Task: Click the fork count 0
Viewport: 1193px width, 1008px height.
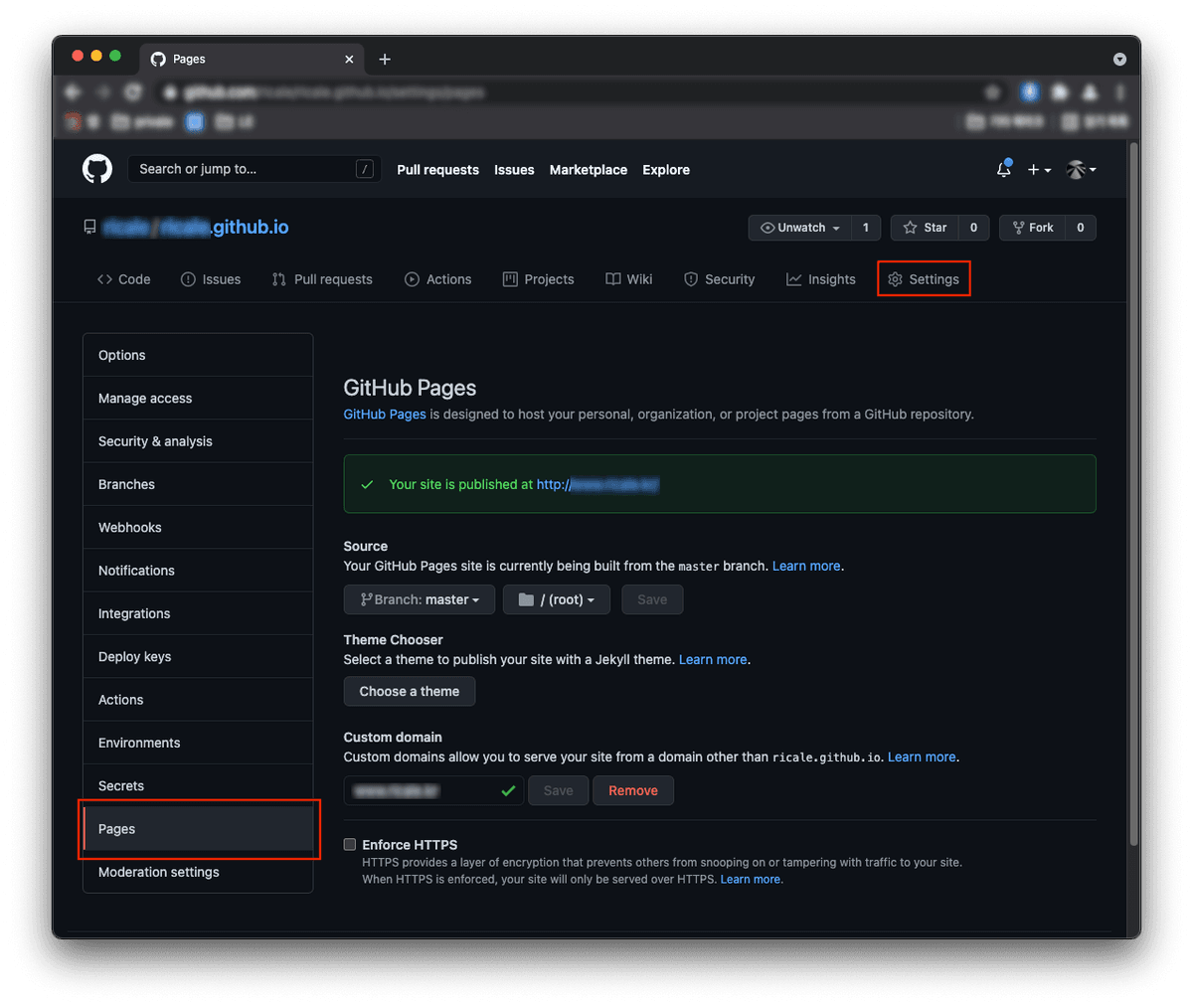Action: (x=1081, y=228)
